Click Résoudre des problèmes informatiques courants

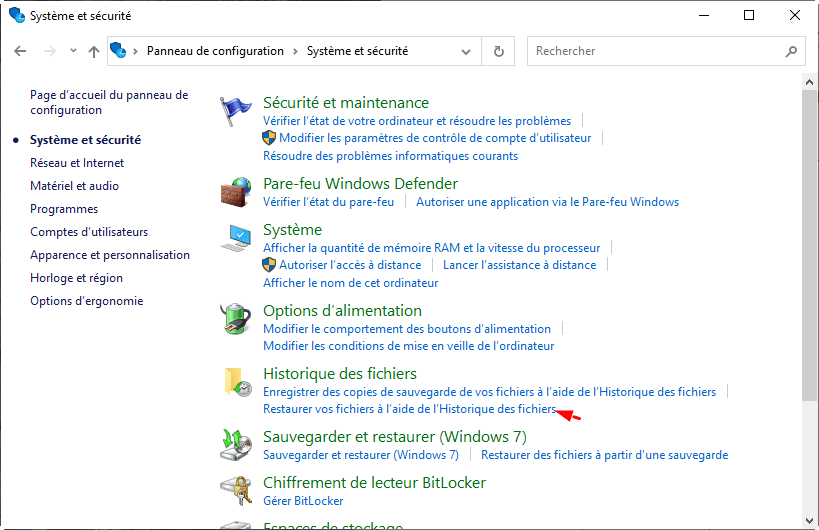390,156
